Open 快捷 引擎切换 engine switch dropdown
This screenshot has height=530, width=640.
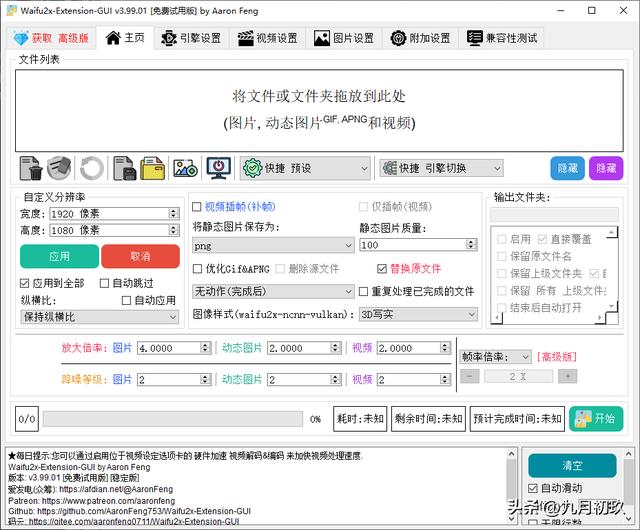click(441, 168)
